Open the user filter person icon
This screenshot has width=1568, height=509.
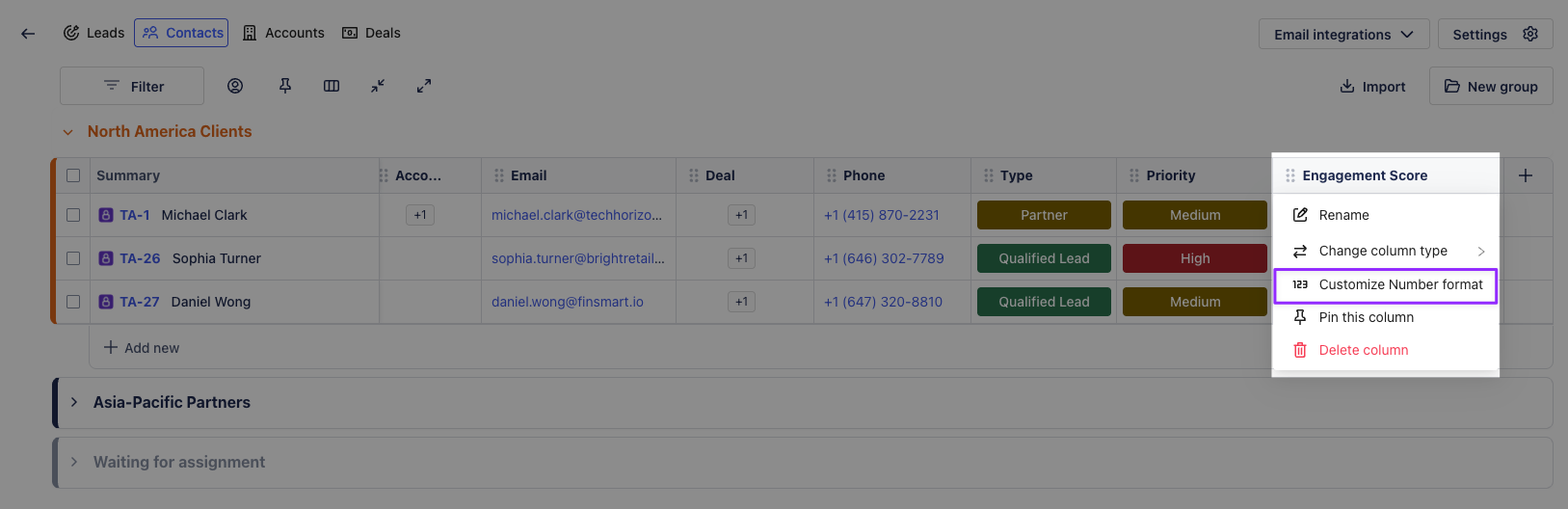click(235, 86)
